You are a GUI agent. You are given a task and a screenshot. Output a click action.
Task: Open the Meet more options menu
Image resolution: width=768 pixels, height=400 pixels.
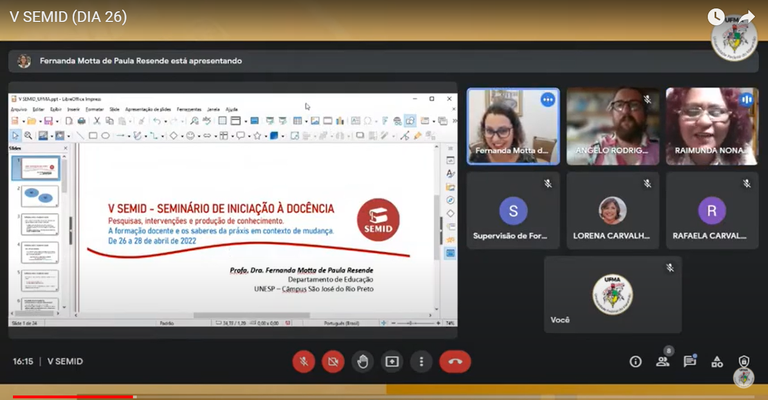click(421, 362)
